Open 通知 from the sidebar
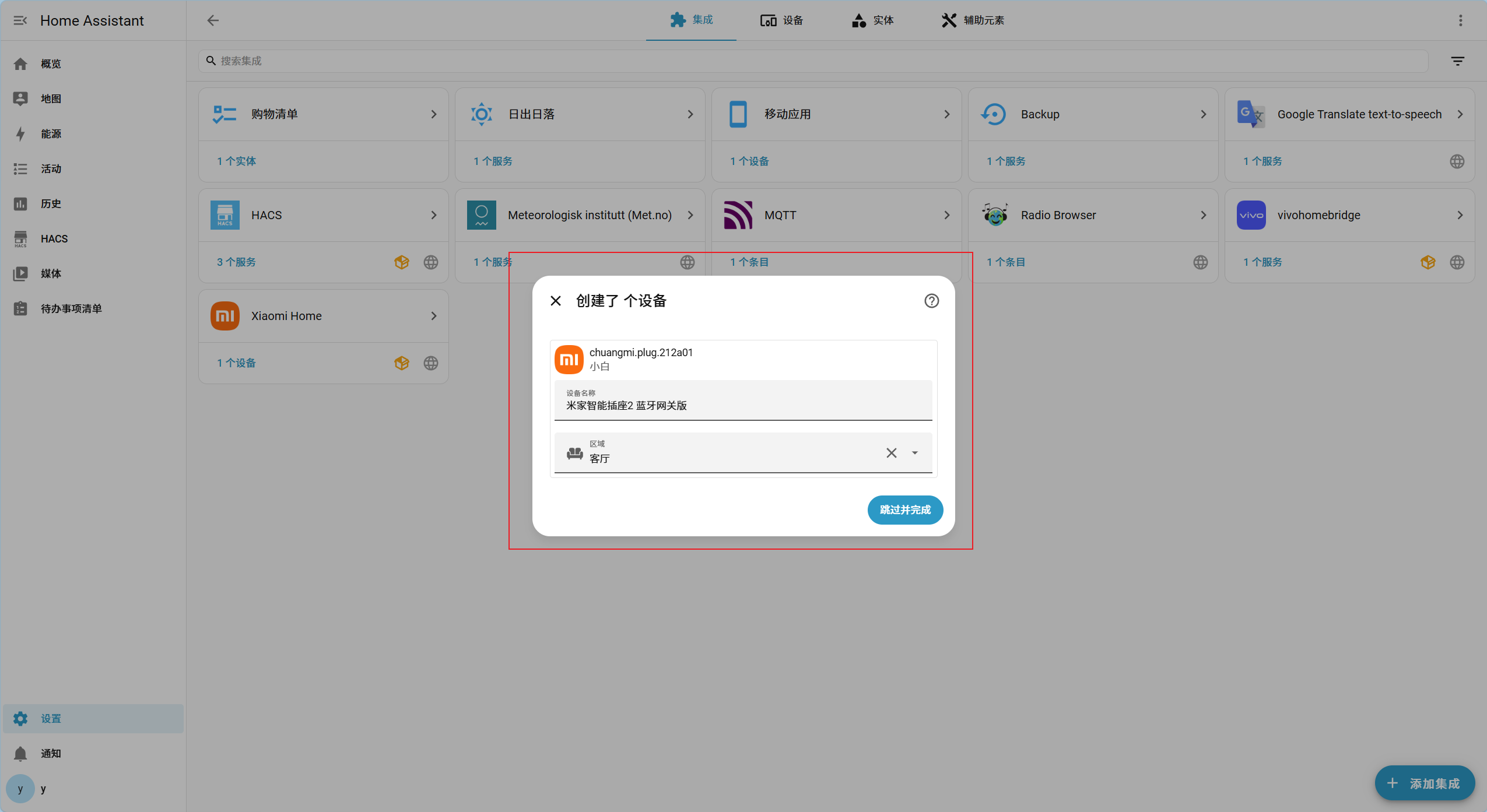 tap(50, 753)
